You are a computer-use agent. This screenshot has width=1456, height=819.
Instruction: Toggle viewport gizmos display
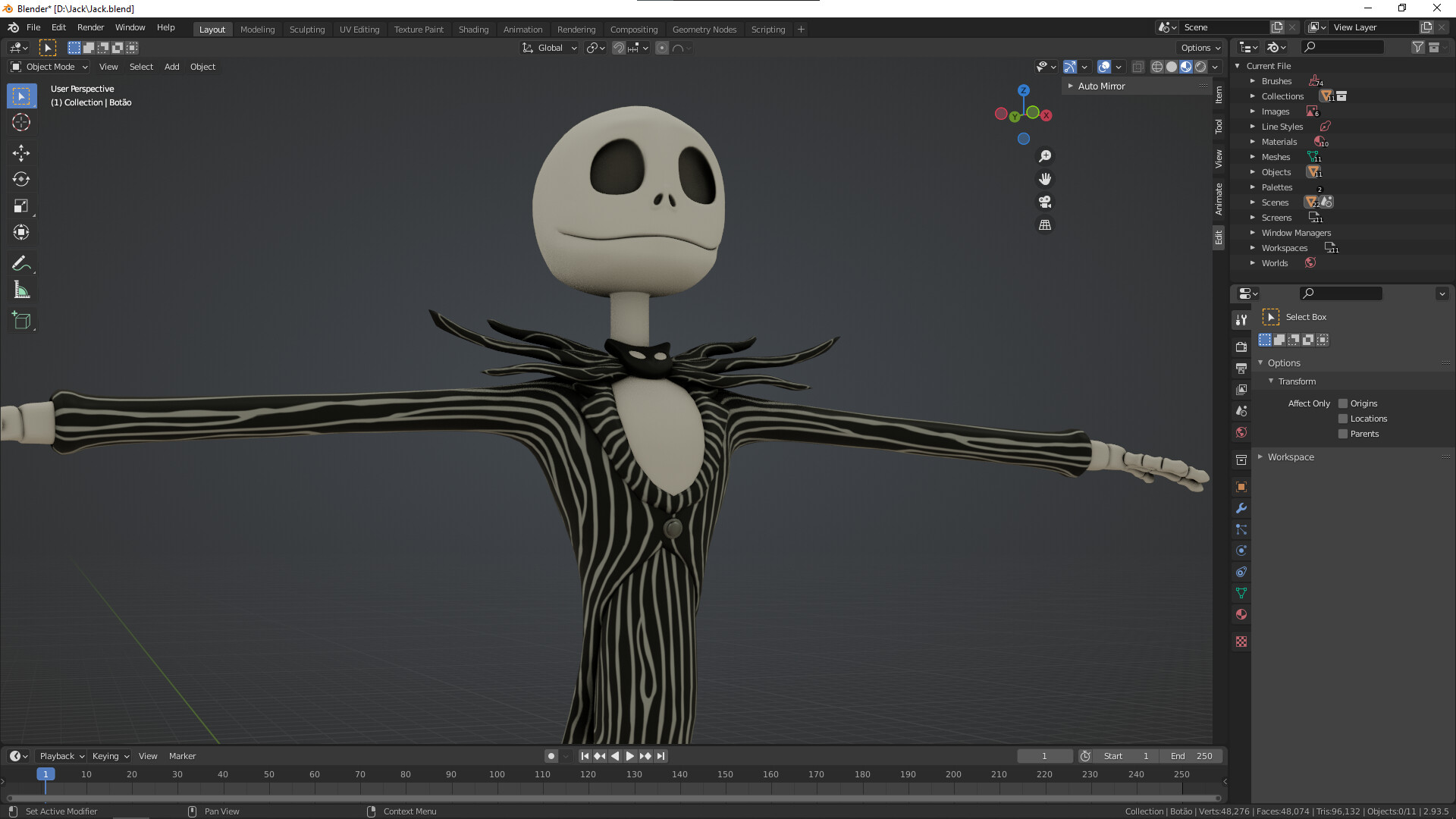pyautogui.click(x=1069, y=67)
